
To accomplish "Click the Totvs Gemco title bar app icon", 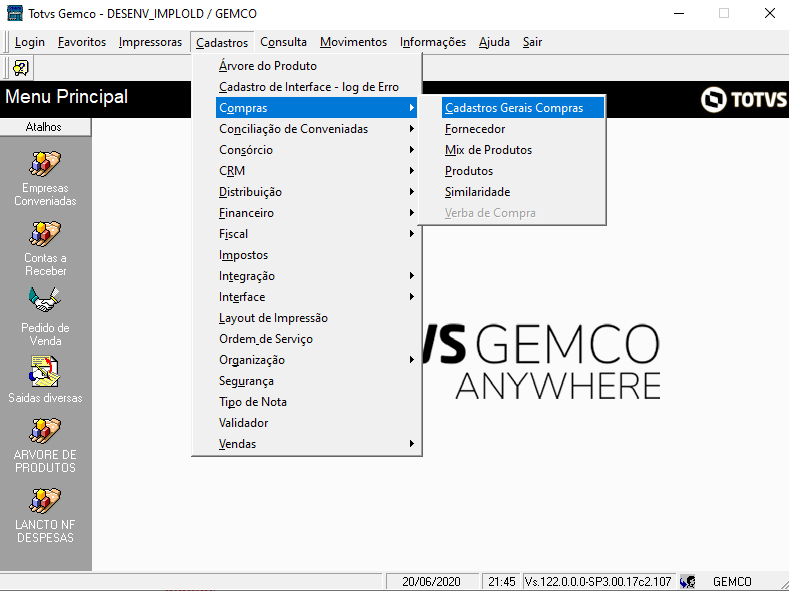I will click(x=14, y=13).
